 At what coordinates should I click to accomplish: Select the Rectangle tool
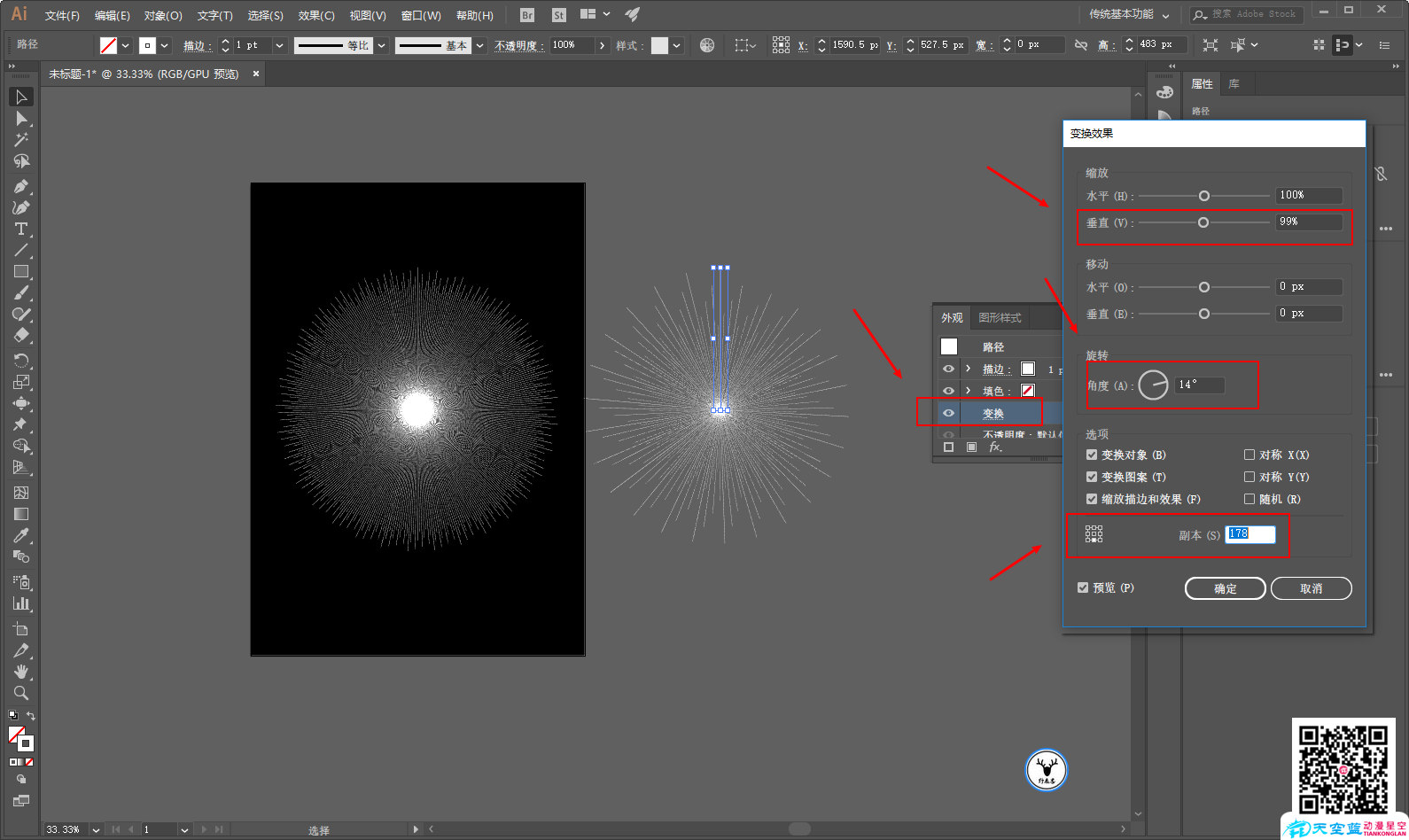[x=21, y=271]
